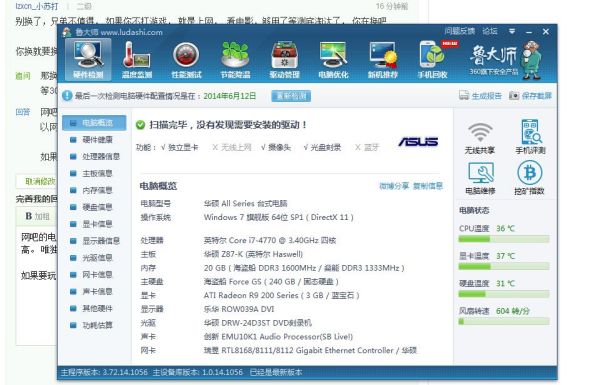Click the 重新检测 re-detect button
The image size is (600, 385).
(x=291, y=96)
